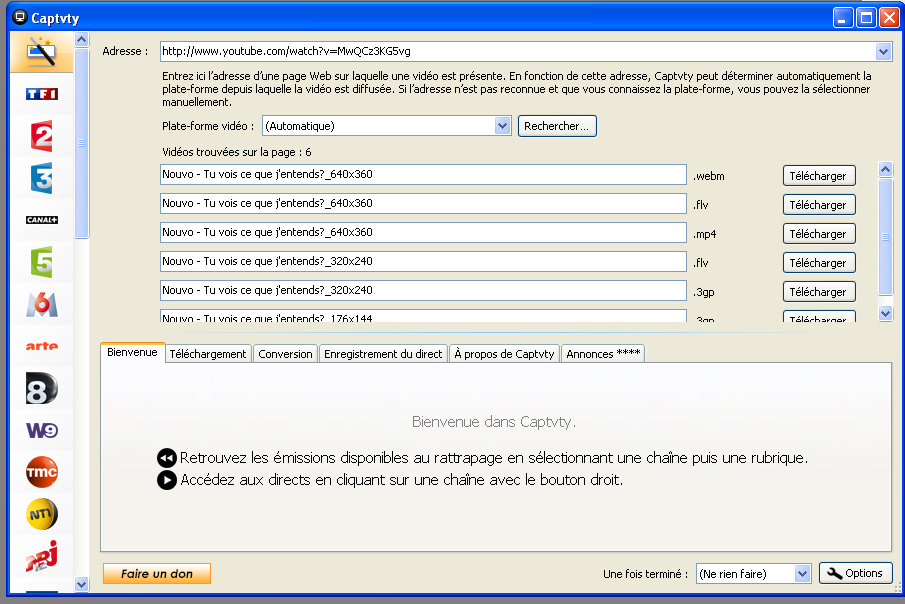Edit the .3gp 320x240 filename field

pyautogui.click(x=423, y=290)
